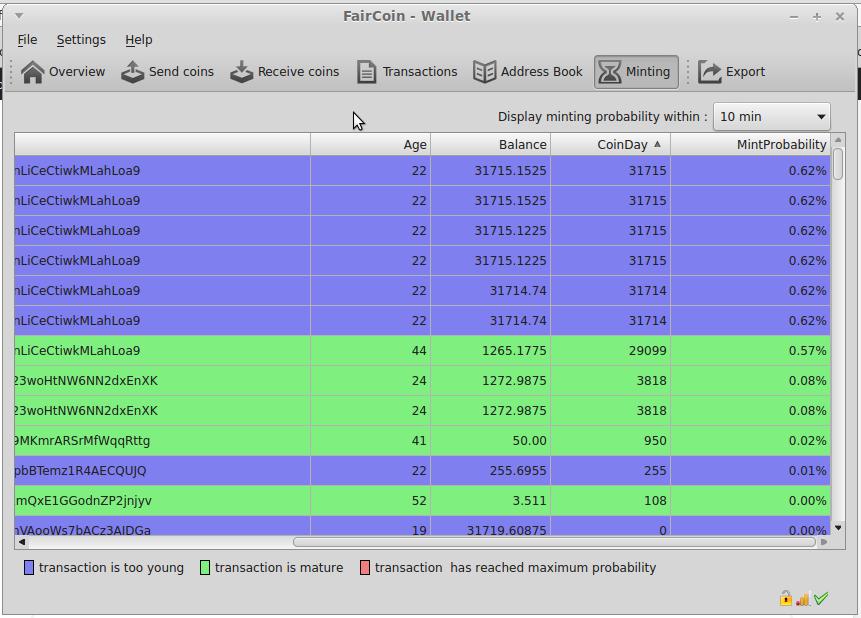Select the CoinDay cell 950
This screenshot has width=861, height=618.
click(611, 441)
